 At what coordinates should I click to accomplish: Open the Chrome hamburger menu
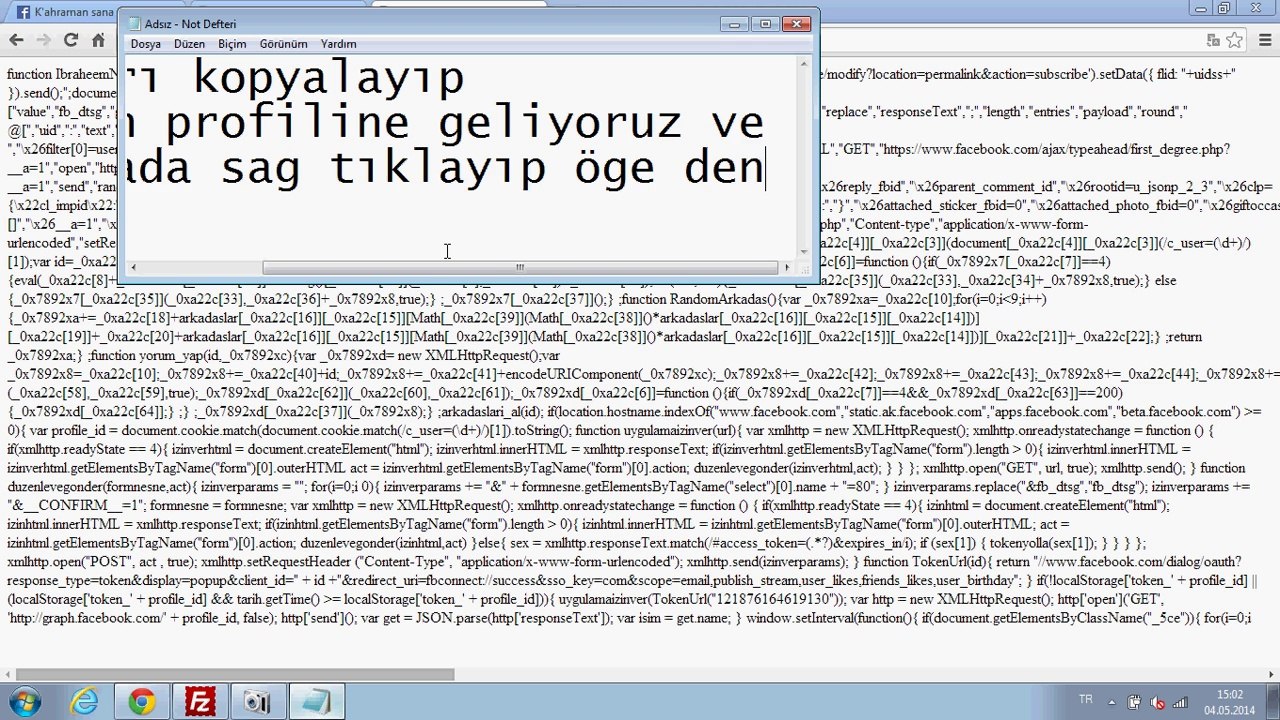(x=1264, y=40)
